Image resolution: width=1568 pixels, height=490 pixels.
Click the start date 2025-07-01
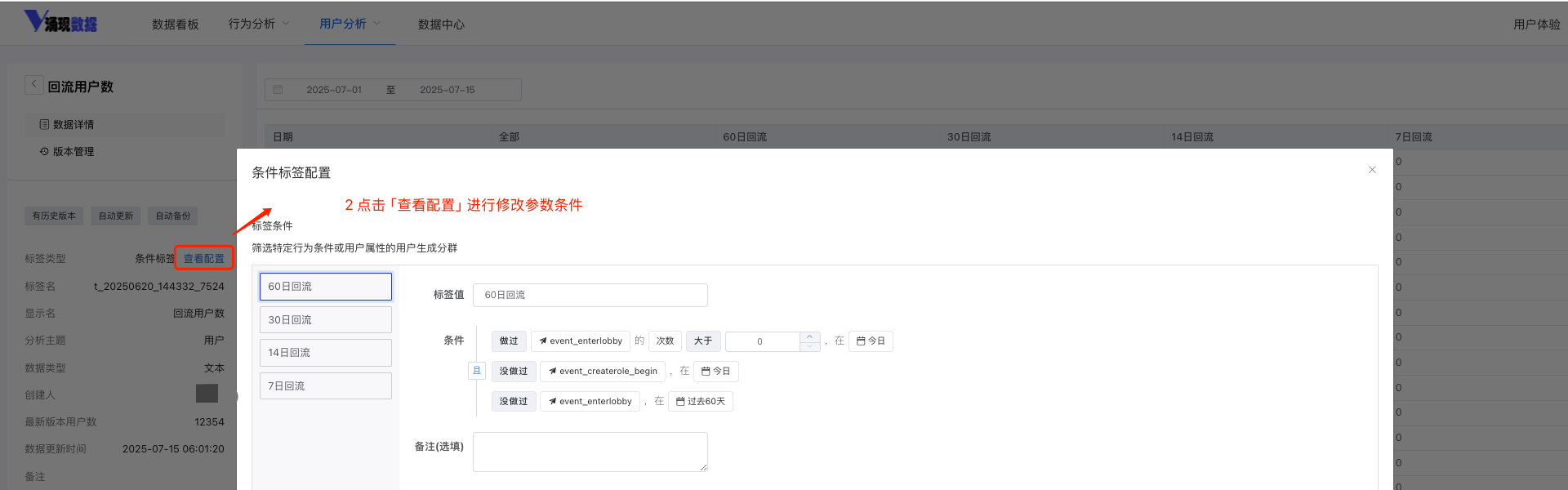pyautogui.click(x=334, y=90)
